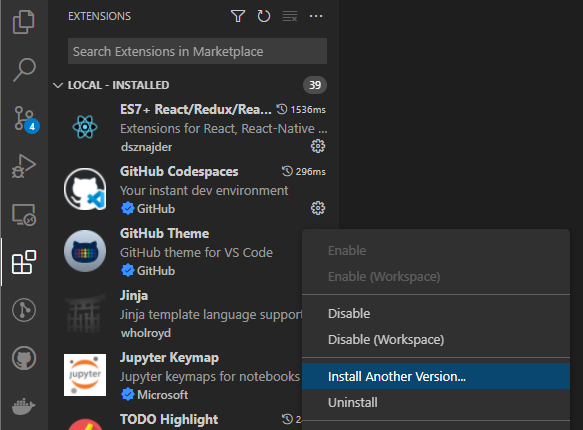Click the ES7+ React extension logo
The image size is (583, 430).
click(x=85, y=127)
